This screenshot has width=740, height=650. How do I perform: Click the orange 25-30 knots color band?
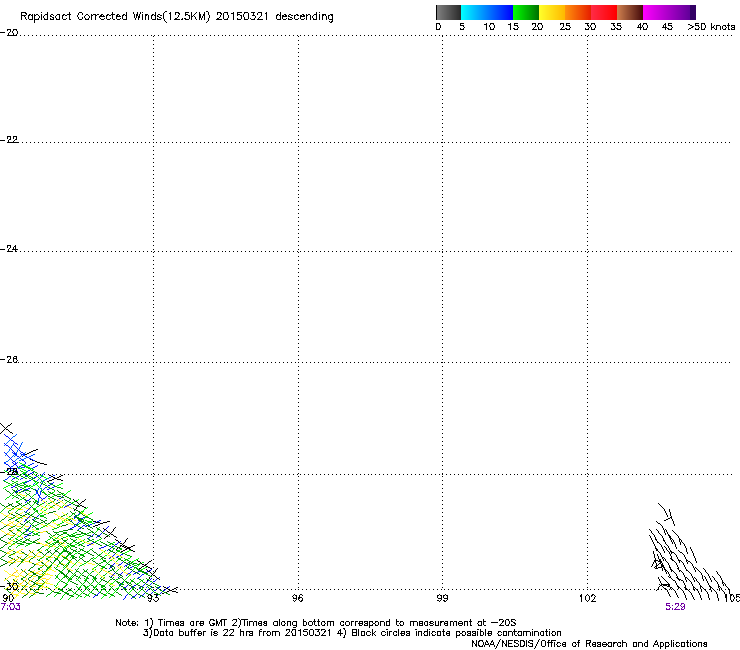click(578, 12)
